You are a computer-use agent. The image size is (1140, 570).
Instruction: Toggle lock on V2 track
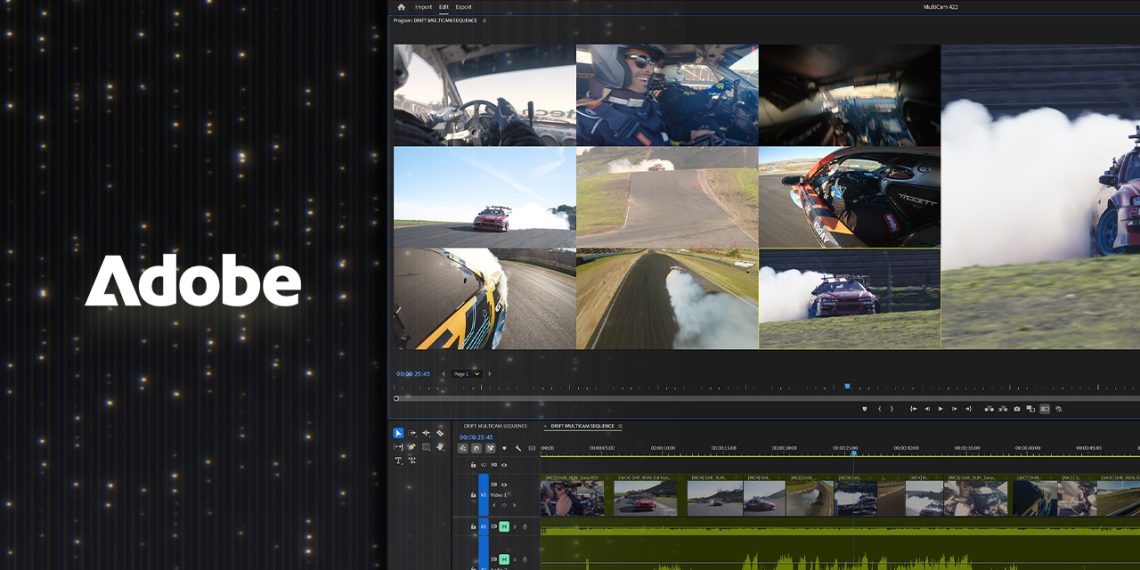point(473,465)
